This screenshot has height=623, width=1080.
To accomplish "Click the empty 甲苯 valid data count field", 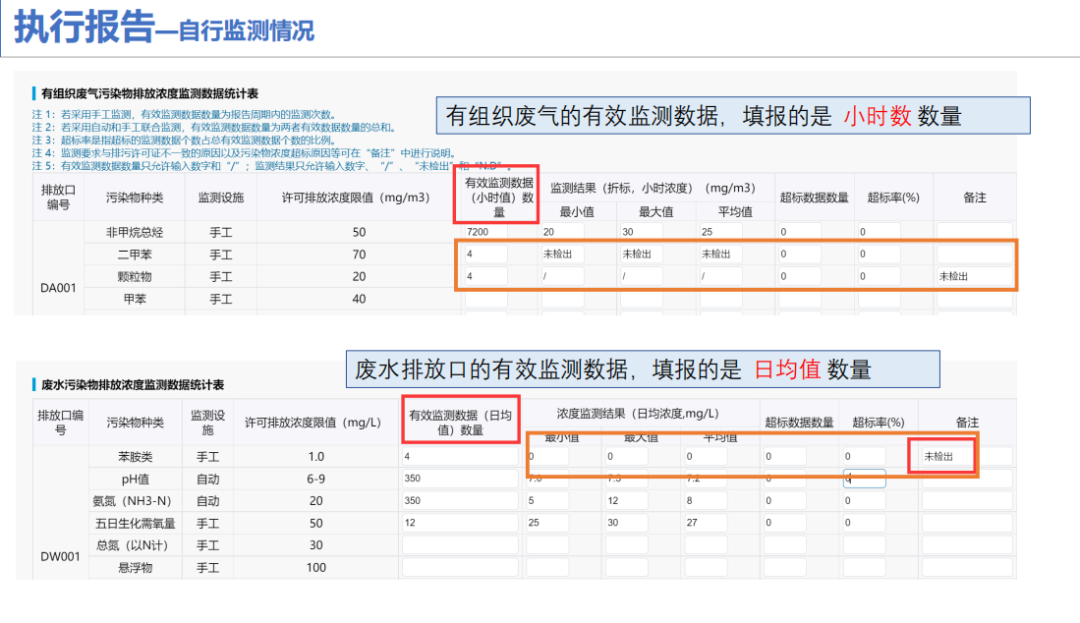I will tap(486, 299).
